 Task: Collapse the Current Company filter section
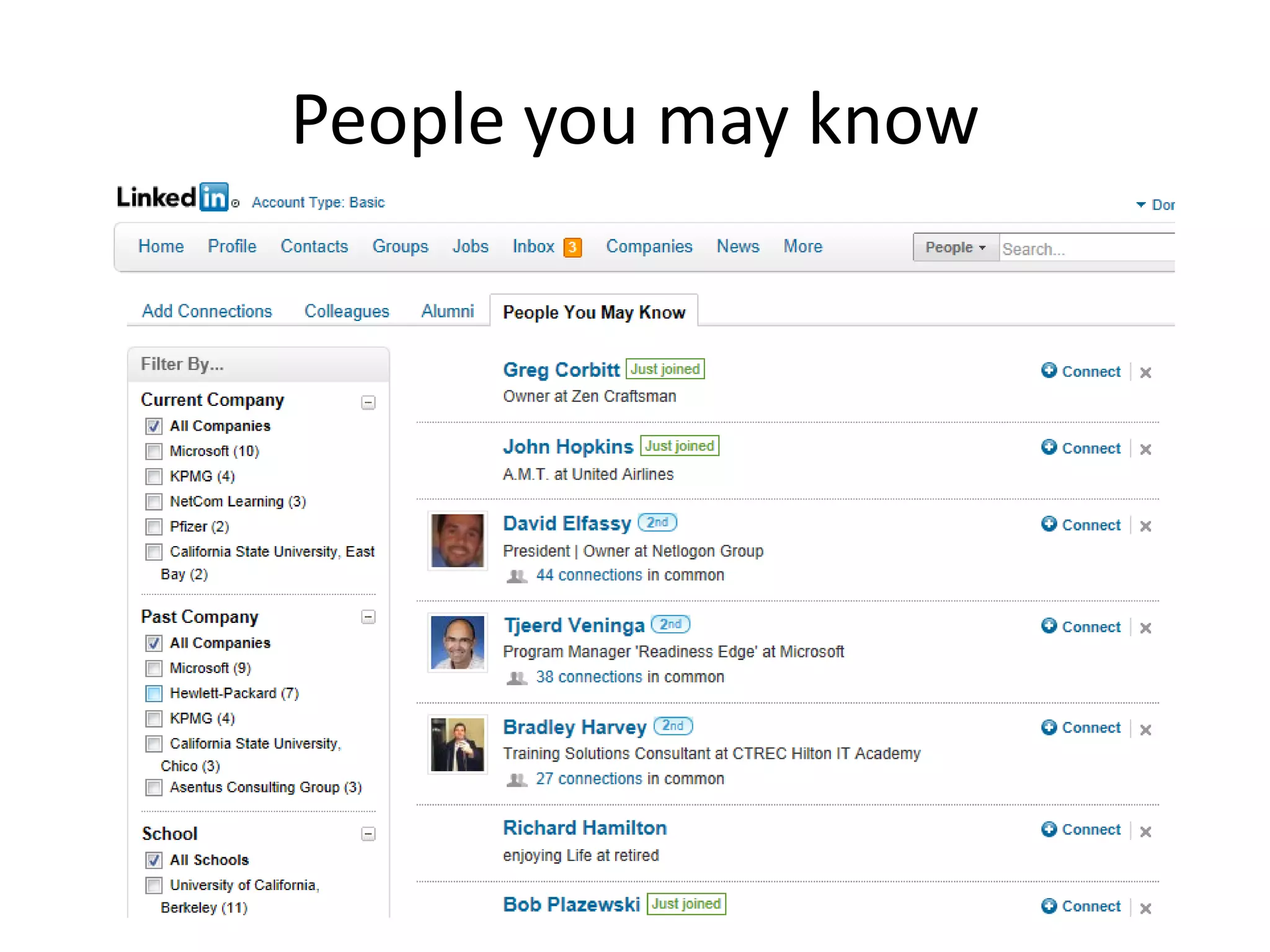pyautogui.click(x=368, y=403)
